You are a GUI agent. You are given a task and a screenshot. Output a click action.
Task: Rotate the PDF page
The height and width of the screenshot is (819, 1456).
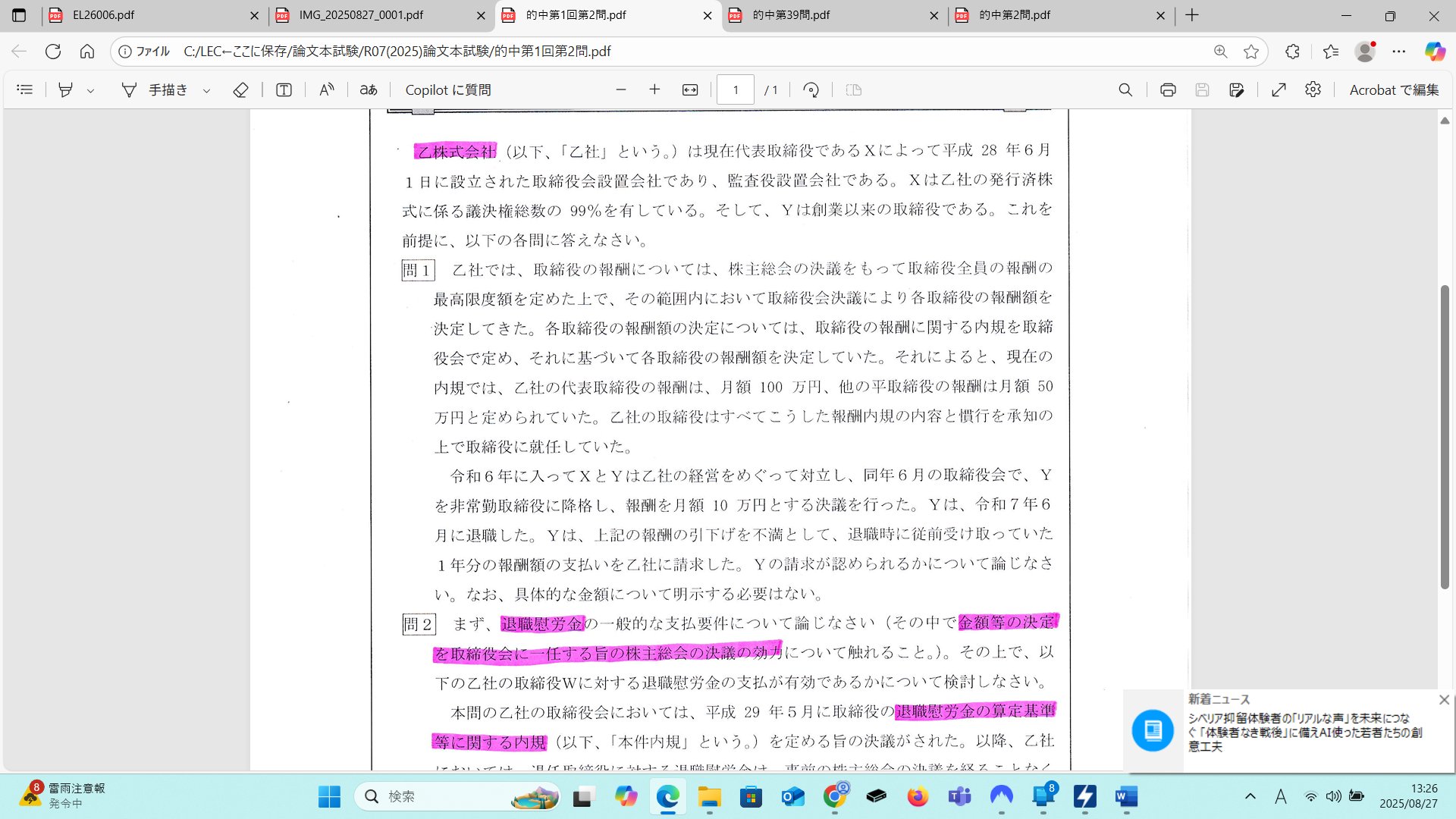(811, 89)
